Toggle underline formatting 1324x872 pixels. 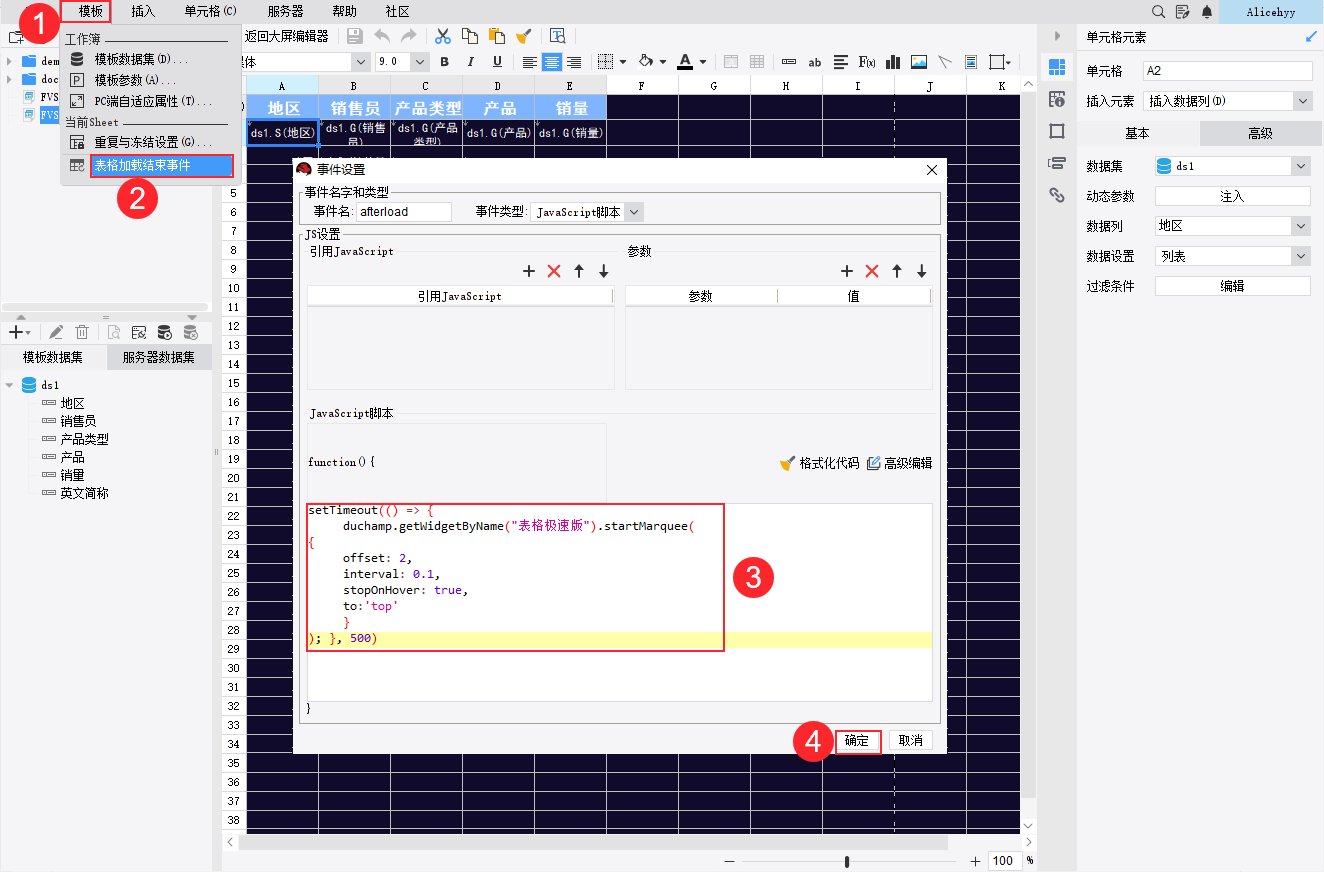point(497,62)
